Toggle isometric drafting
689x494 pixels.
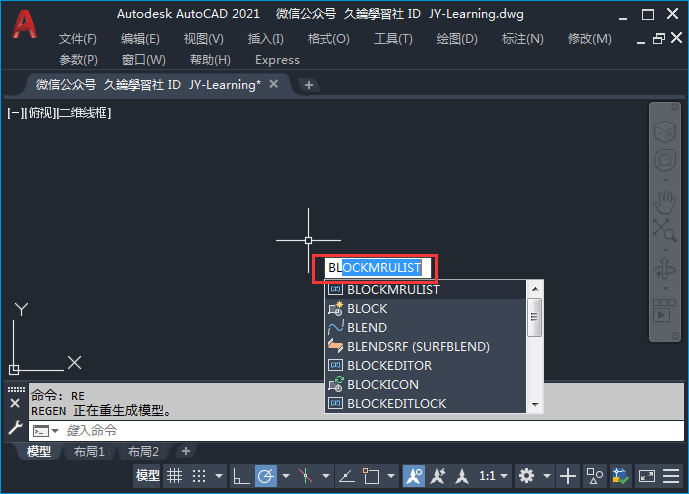click(306, 476)
